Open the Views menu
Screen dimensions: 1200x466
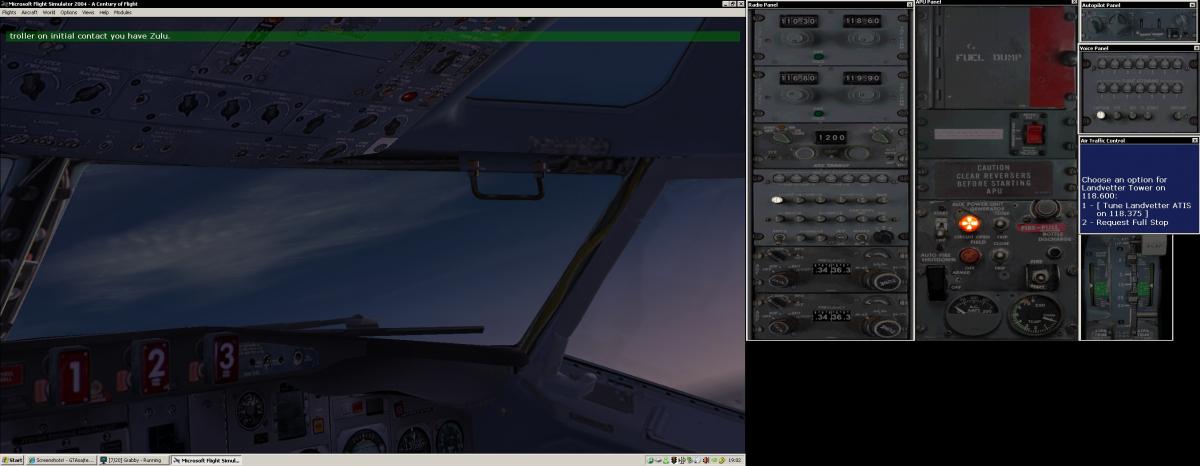pos(88,12)
